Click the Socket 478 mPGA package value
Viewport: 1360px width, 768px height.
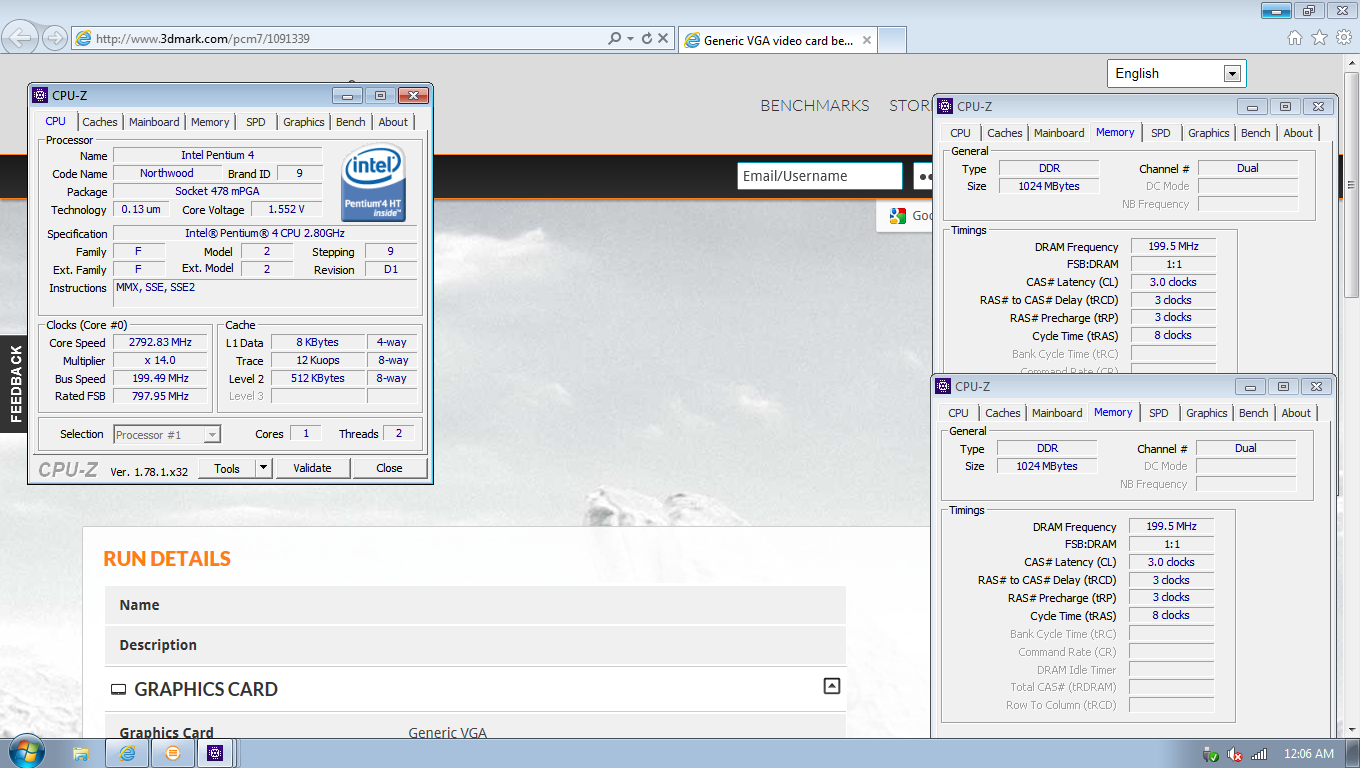click(x=218, y=191)
